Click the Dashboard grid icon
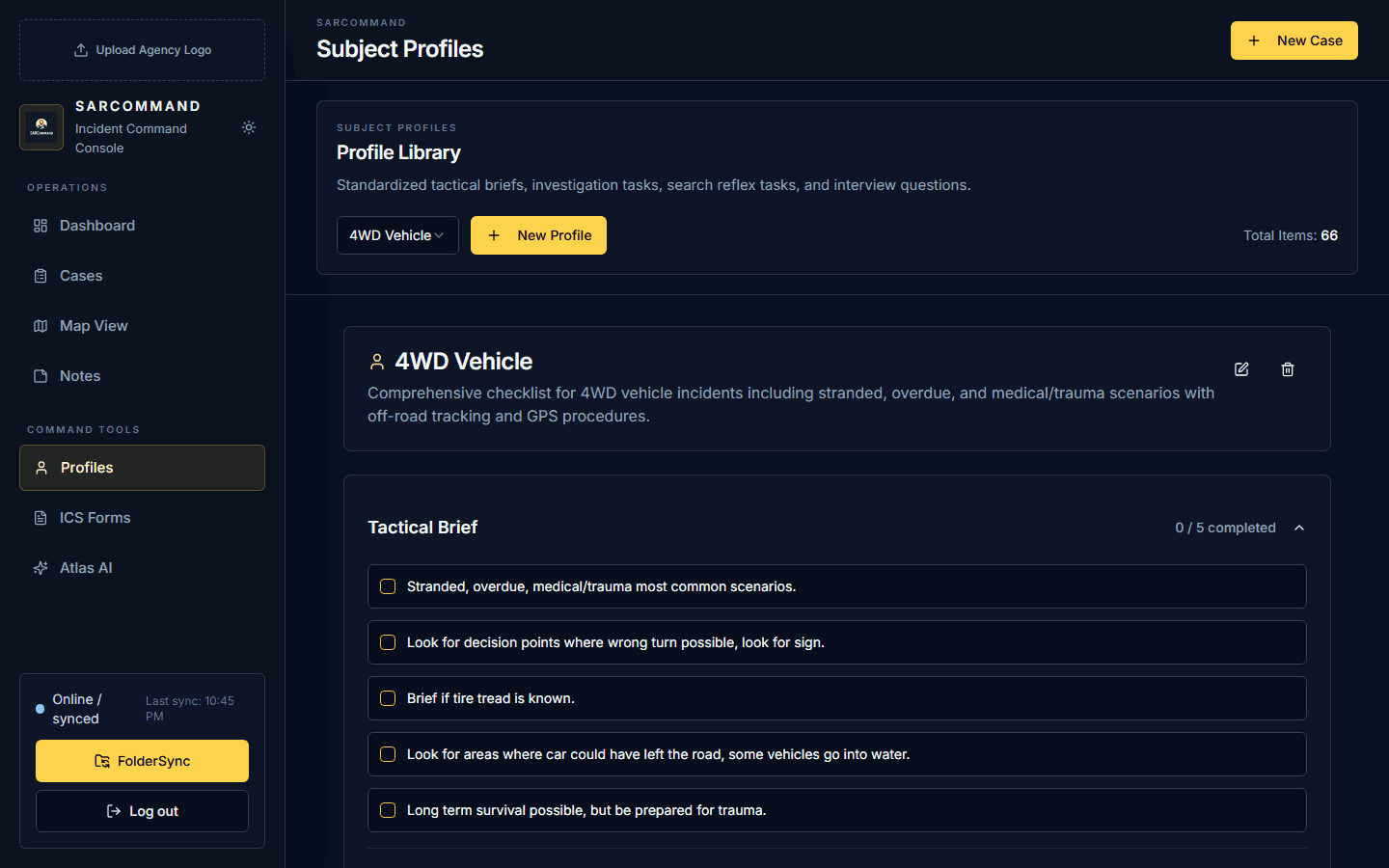The width and height of the screenshot is (1389, 868). point(41,226)
